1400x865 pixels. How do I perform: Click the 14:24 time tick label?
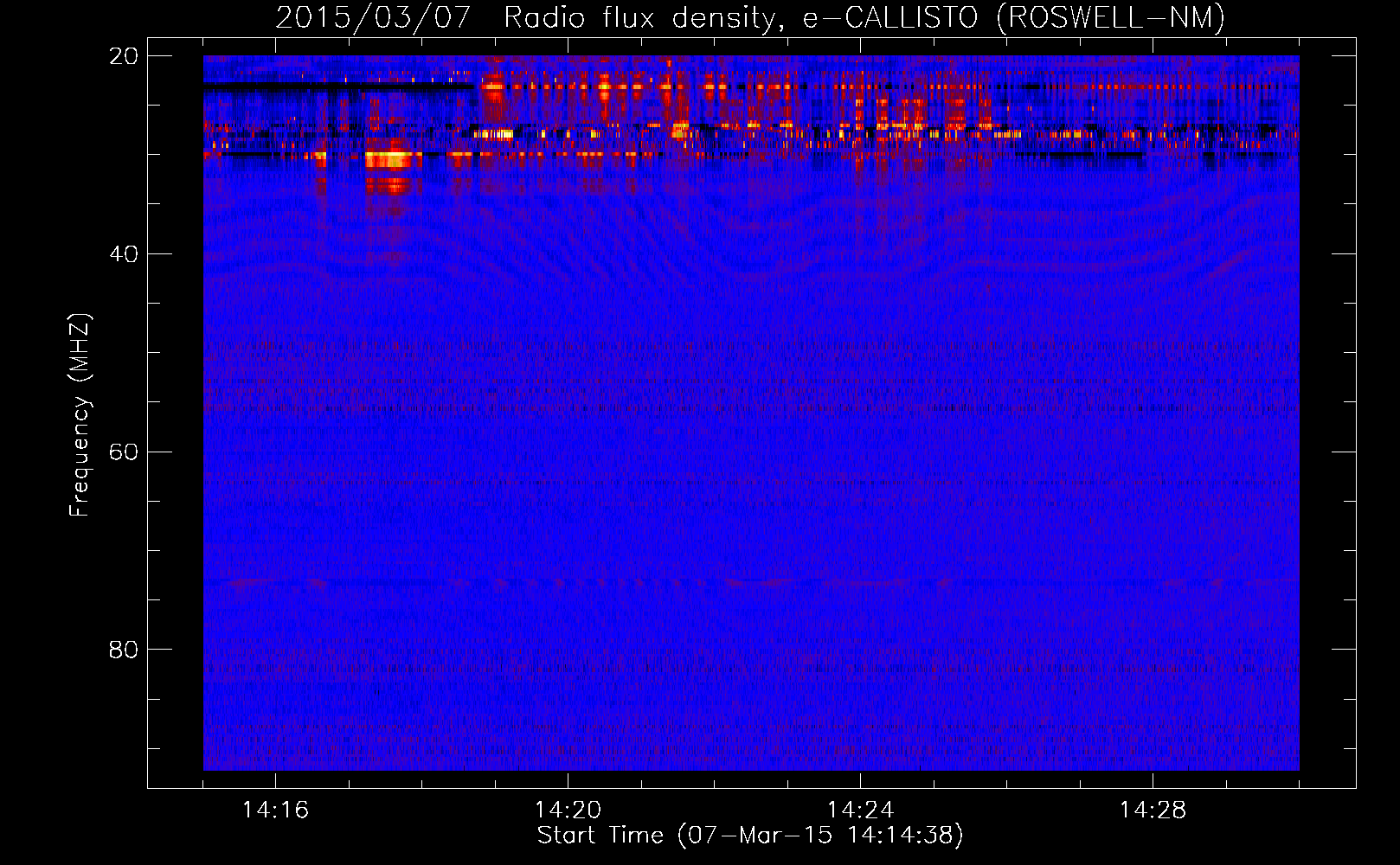[860, 810]
